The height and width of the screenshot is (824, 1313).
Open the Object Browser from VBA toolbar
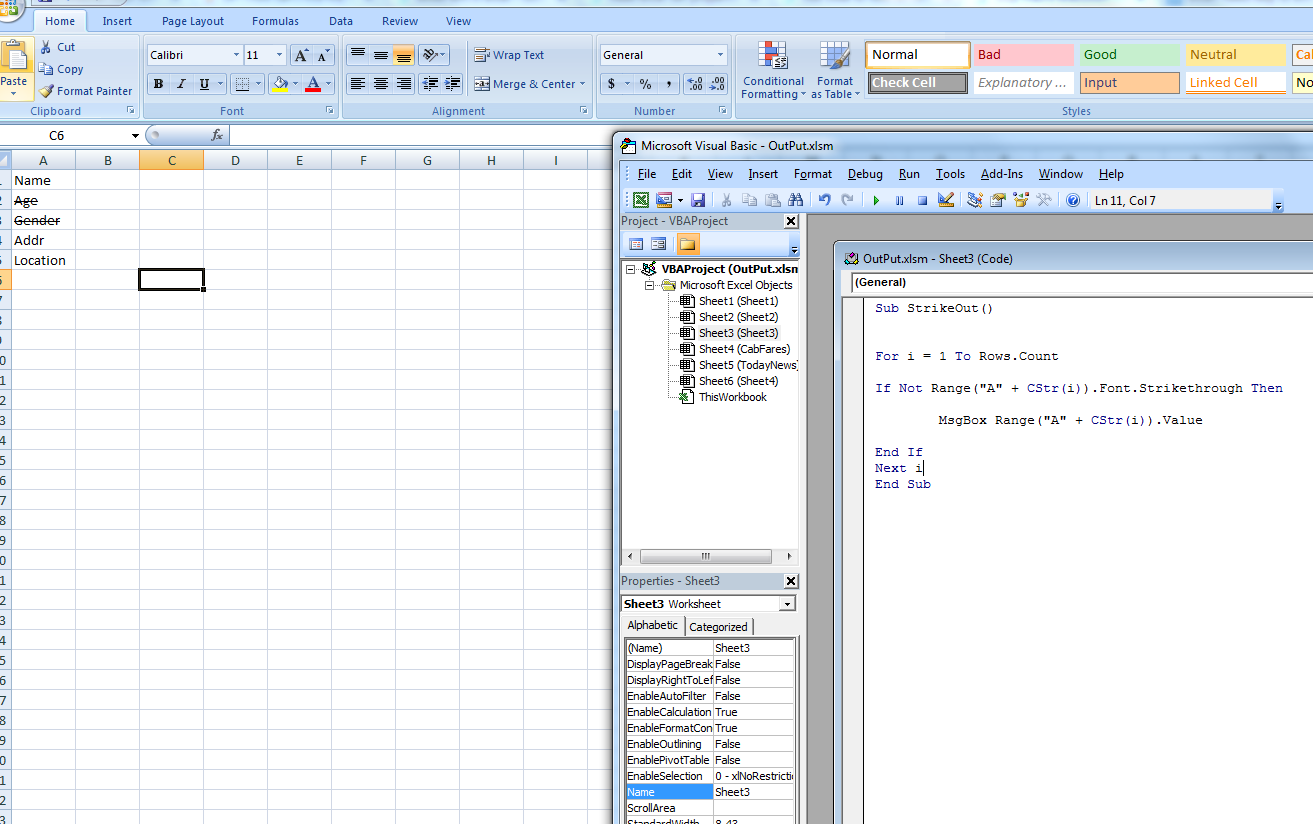tap(1021, 201)
